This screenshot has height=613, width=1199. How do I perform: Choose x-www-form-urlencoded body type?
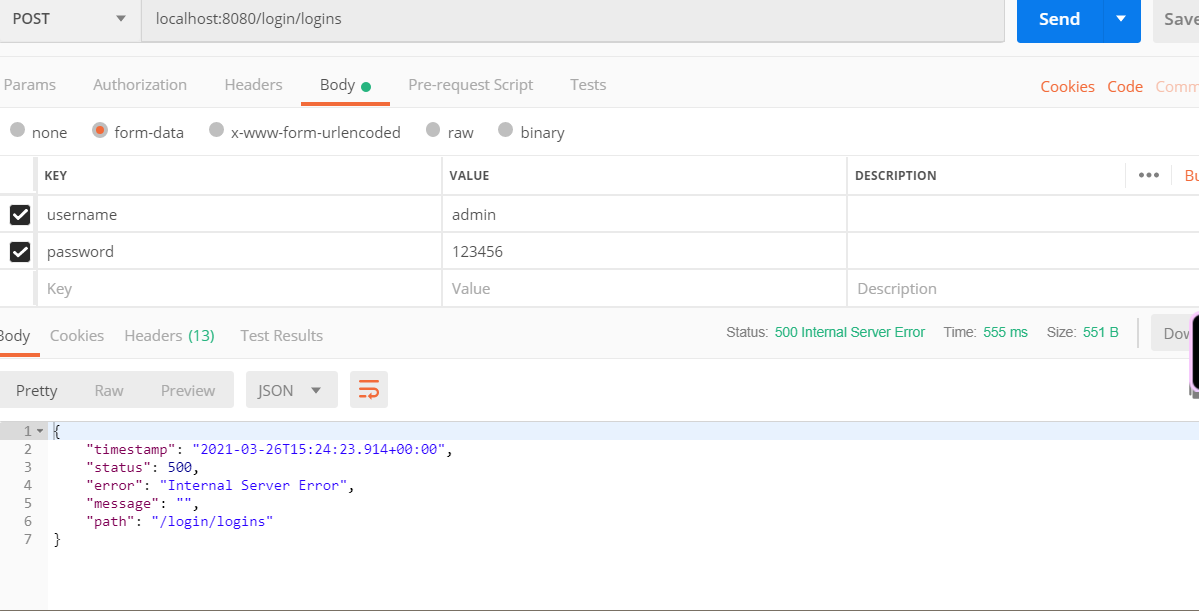[217, 129]
